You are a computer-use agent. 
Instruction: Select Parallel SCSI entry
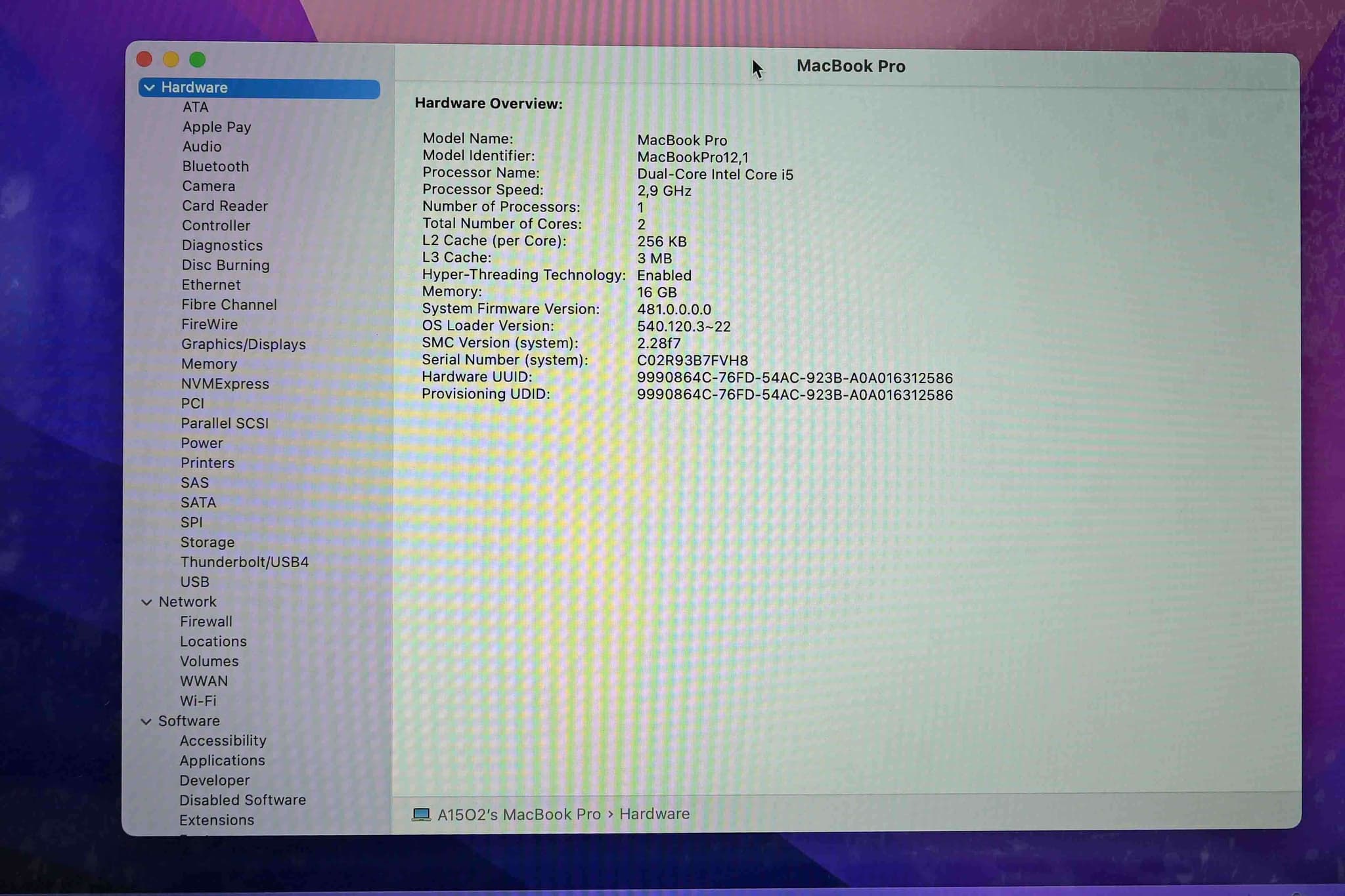[225, 423]
